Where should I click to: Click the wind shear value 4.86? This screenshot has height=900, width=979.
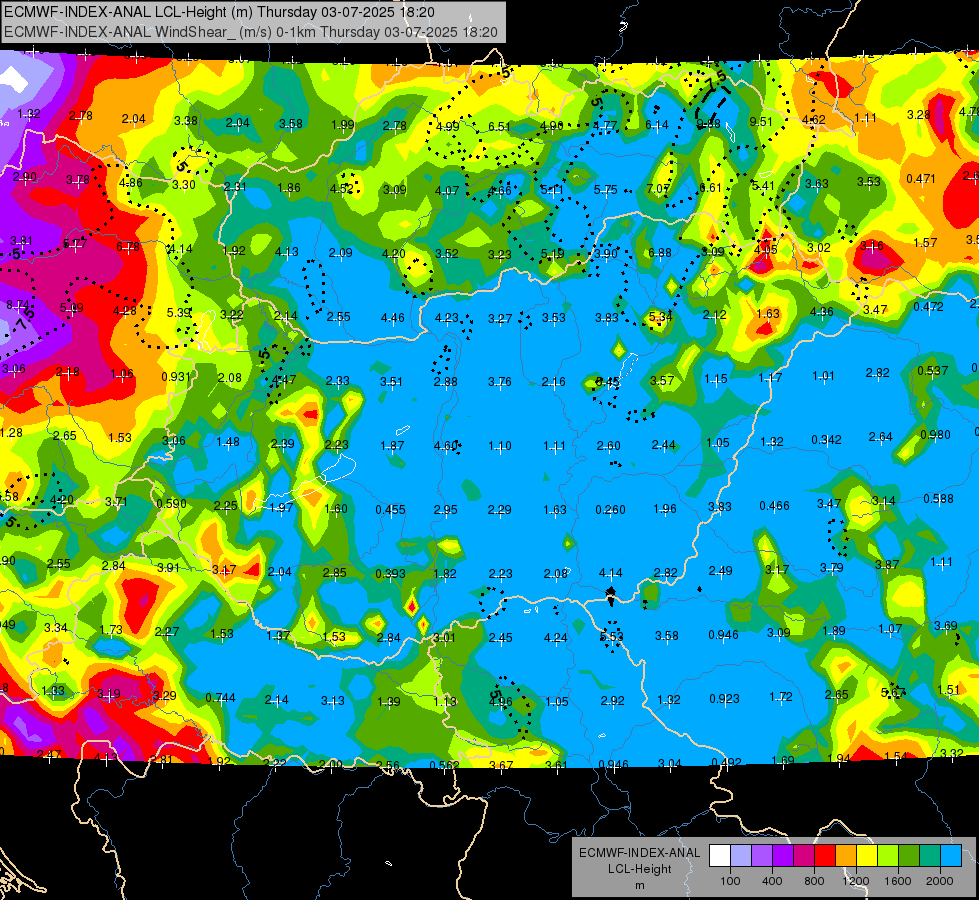pos(130,183)
